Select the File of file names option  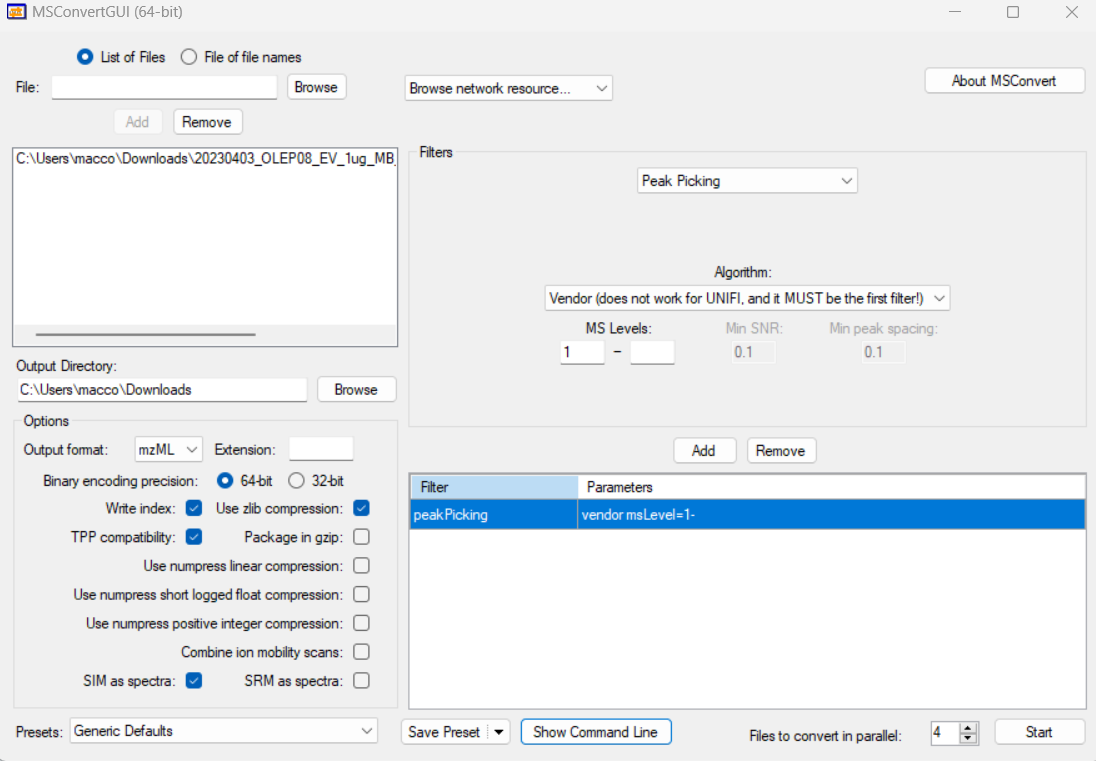189,57
